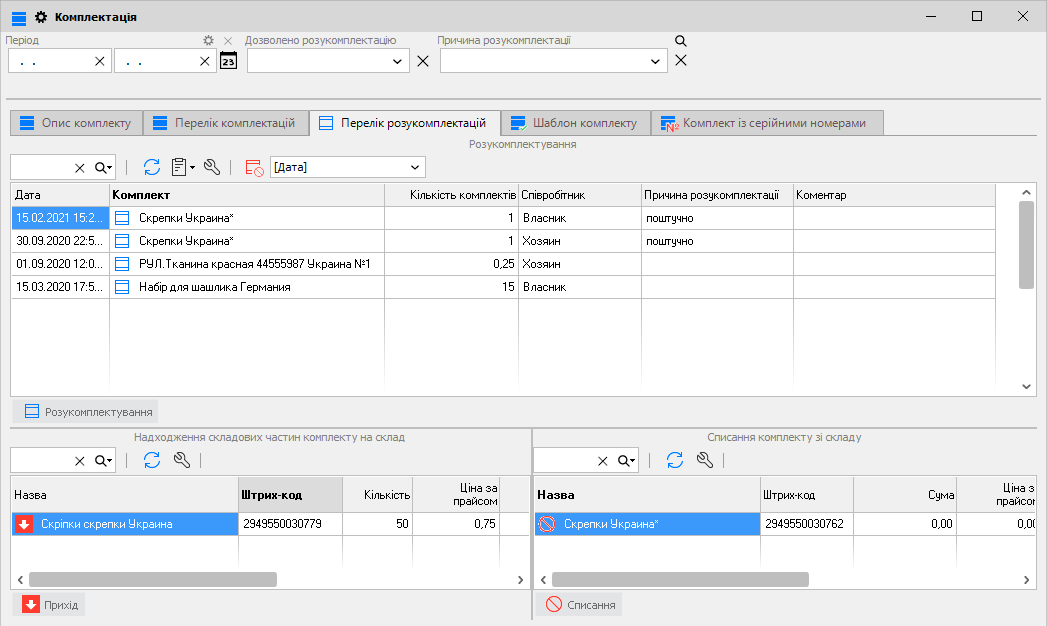Click horizontal scrollbar in incoming parts panel
The image size is (1047, 626).
pyautogui.click(x=152, y=579)
